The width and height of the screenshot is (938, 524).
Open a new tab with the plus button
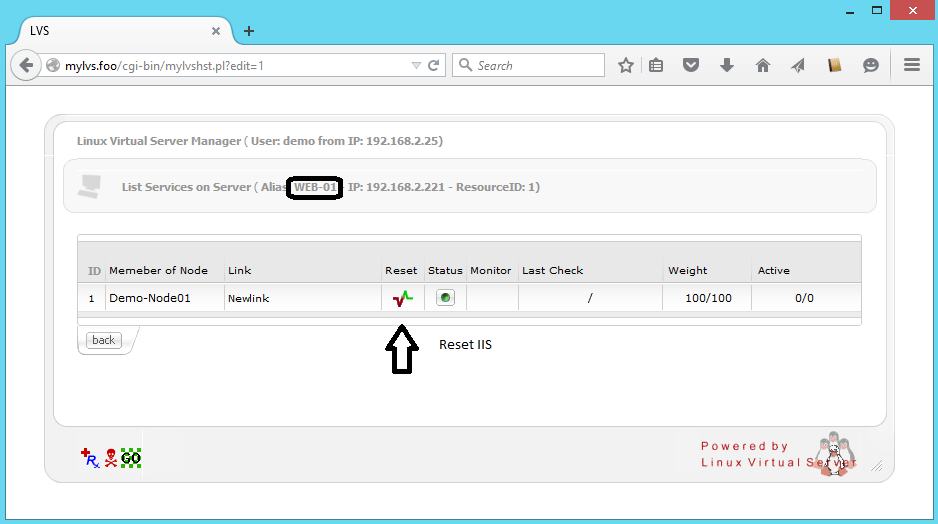[249, 31]
